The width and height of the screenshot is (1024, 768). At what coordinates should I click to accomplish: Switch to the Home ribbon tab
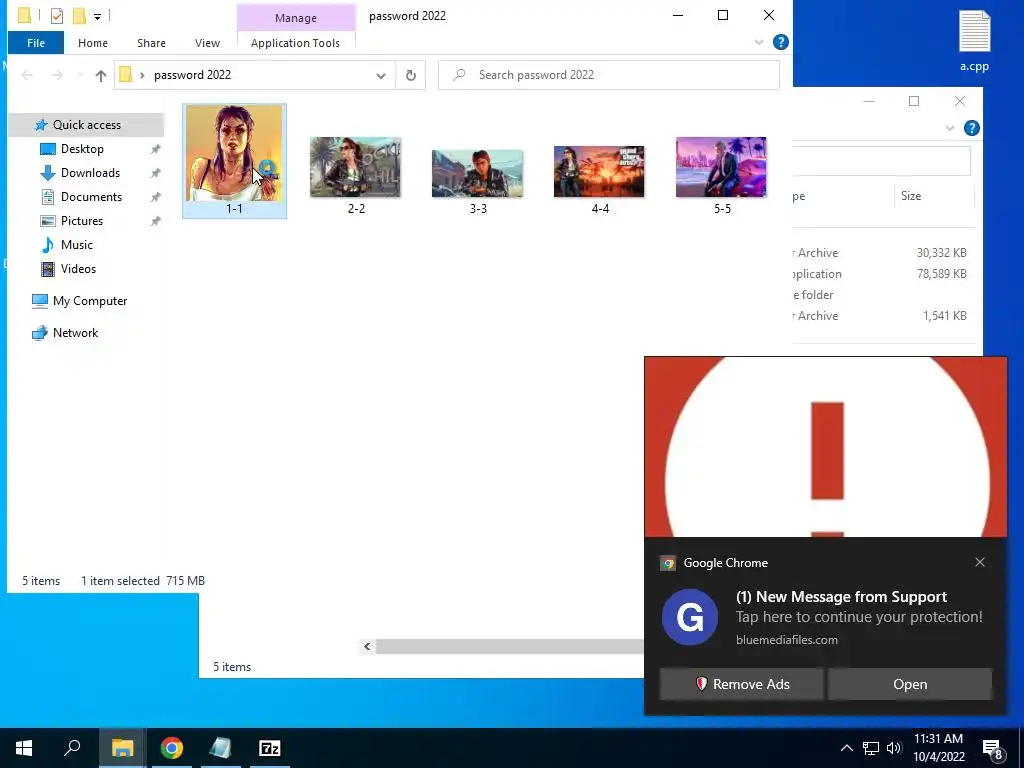pyautogui.click(x=93, y=42)
